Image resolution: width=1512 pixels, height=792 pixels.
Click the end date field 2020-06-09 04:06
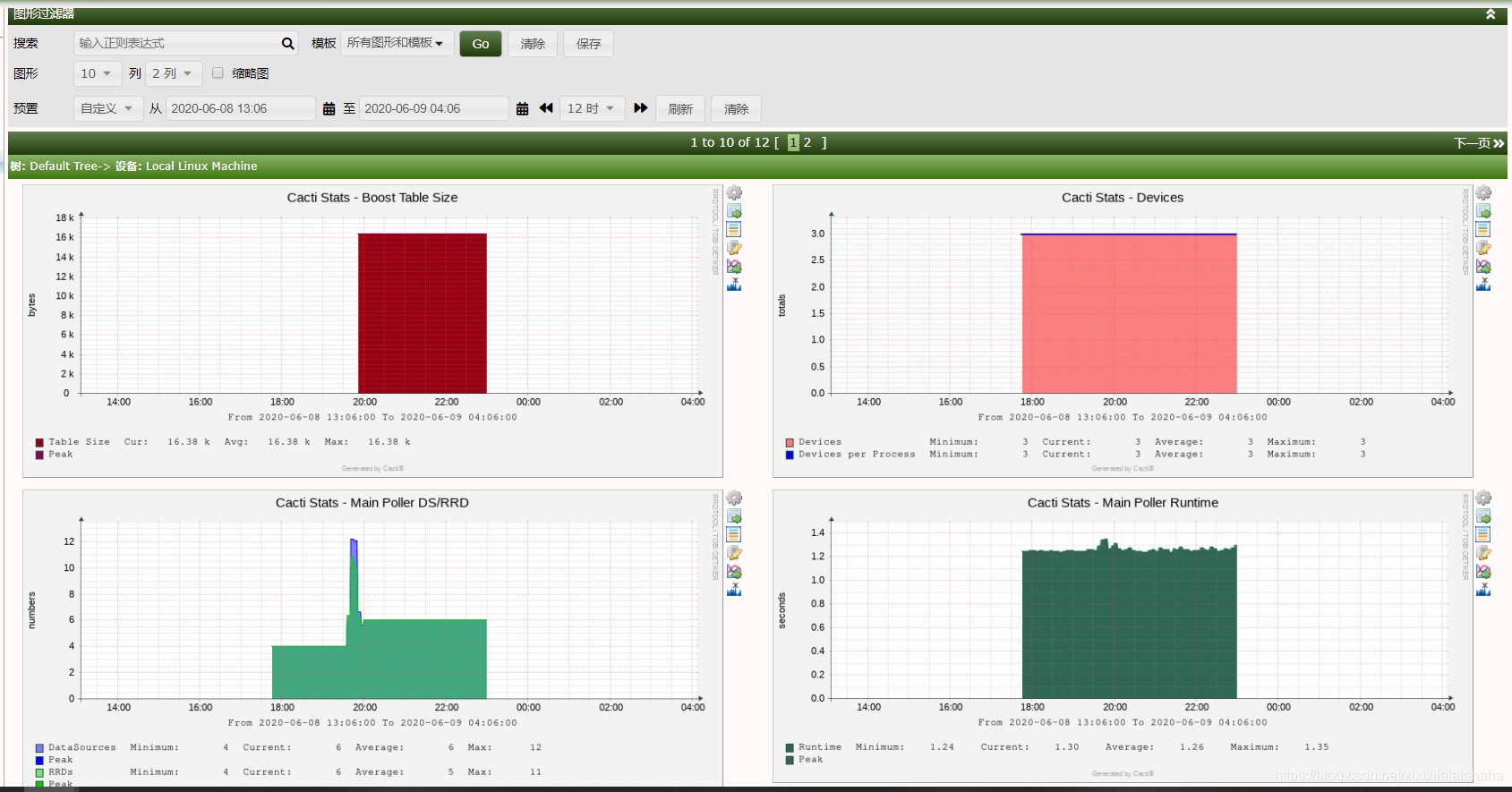434,108
